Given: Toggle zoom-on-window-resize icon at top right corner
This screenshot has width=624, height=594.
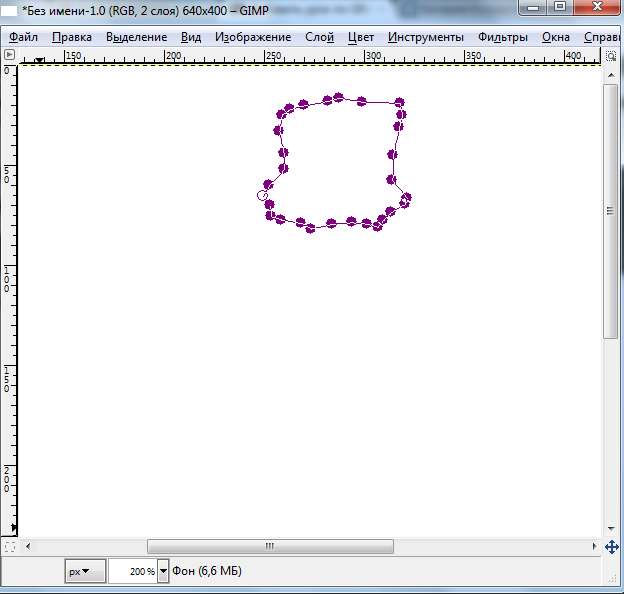Looking at the screenshot, I should click(x=611, y=56).
